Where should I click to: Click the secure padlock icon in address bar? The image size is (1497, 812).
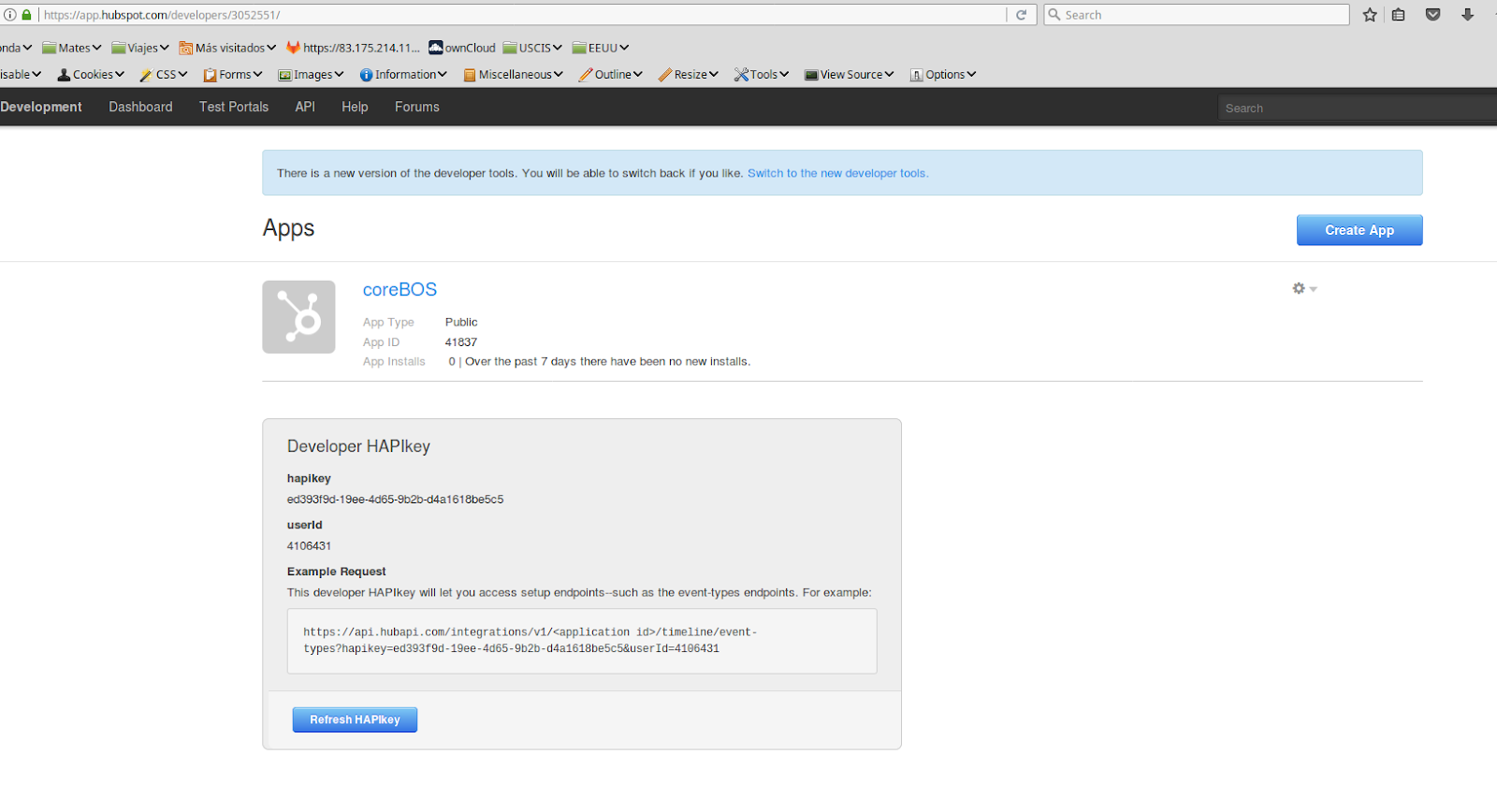point(26,15)
